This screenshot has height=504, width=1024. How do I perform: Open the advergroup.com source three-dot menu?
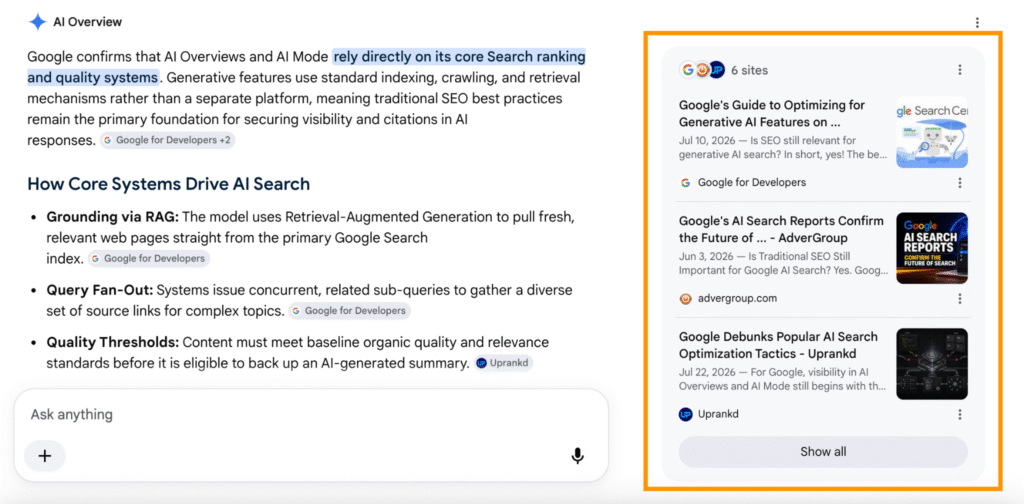959,298
